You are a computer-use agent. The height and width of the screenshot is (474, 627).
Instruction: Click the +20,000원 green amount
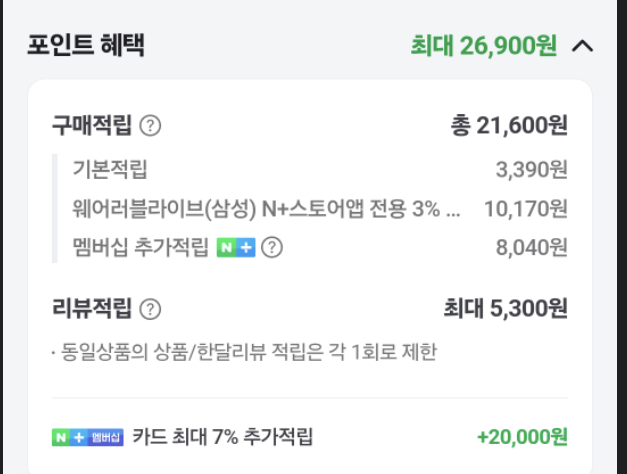tap(522, 437)
